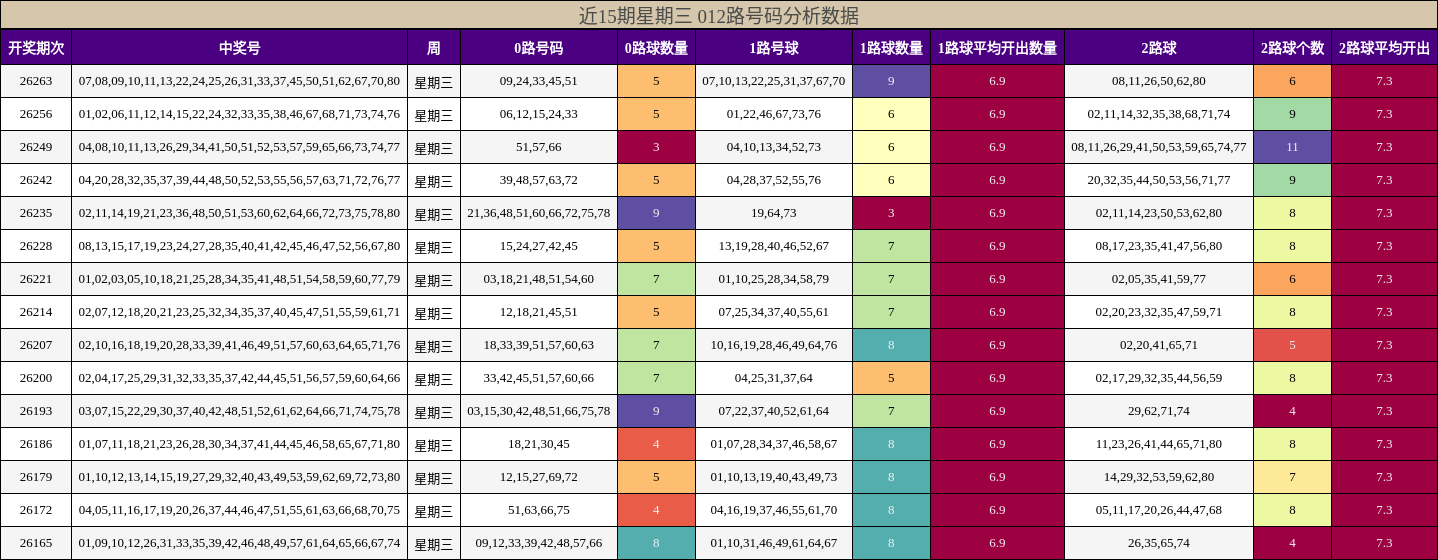Viewport: 1438px width, 560px height.
Task: Click teal 0路球数量 cell showing 8
Action: coord(656,543)
